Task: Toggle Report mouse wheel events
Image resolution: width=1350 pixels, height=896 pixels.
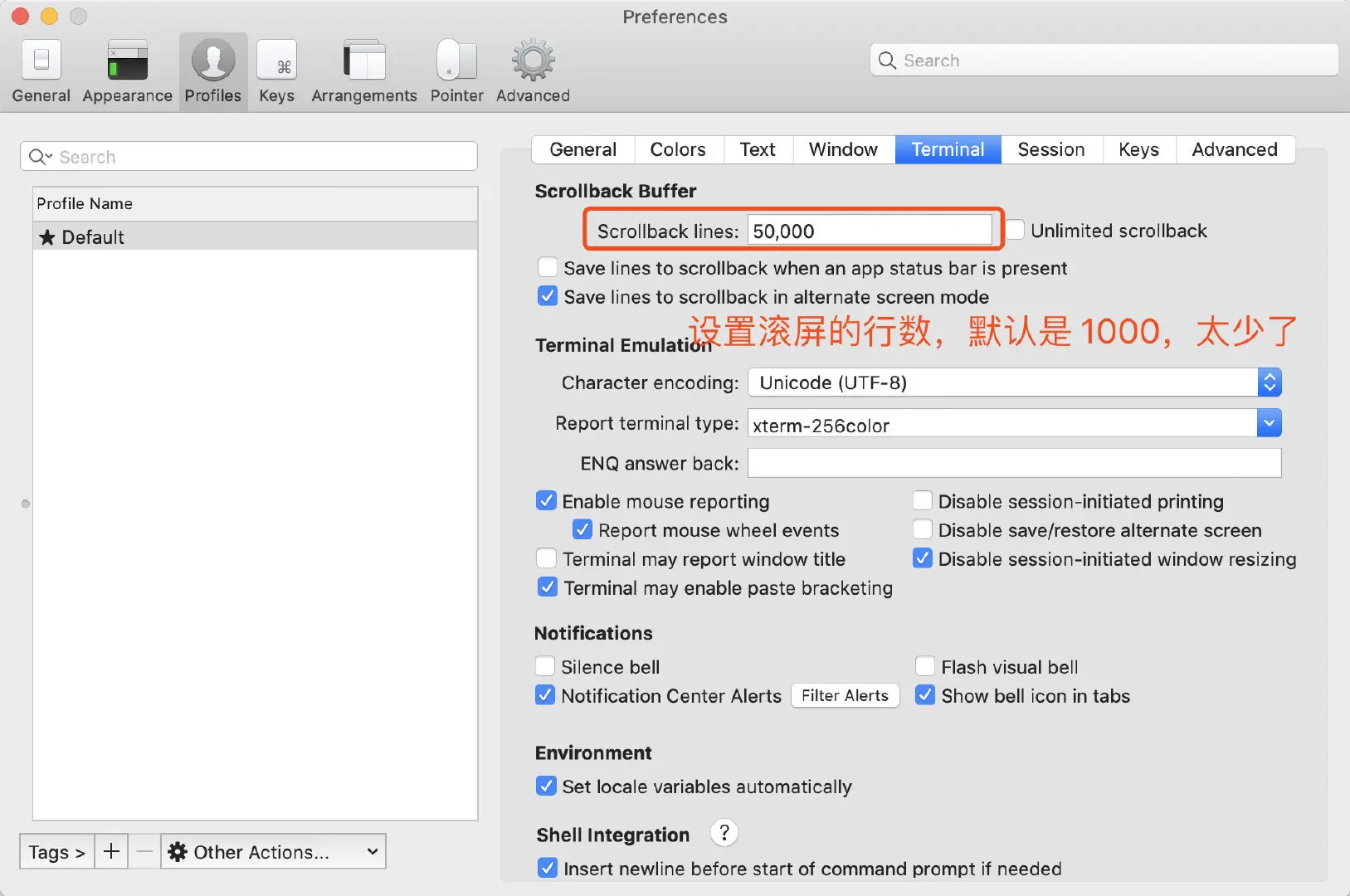Action: tap(582, 529)
